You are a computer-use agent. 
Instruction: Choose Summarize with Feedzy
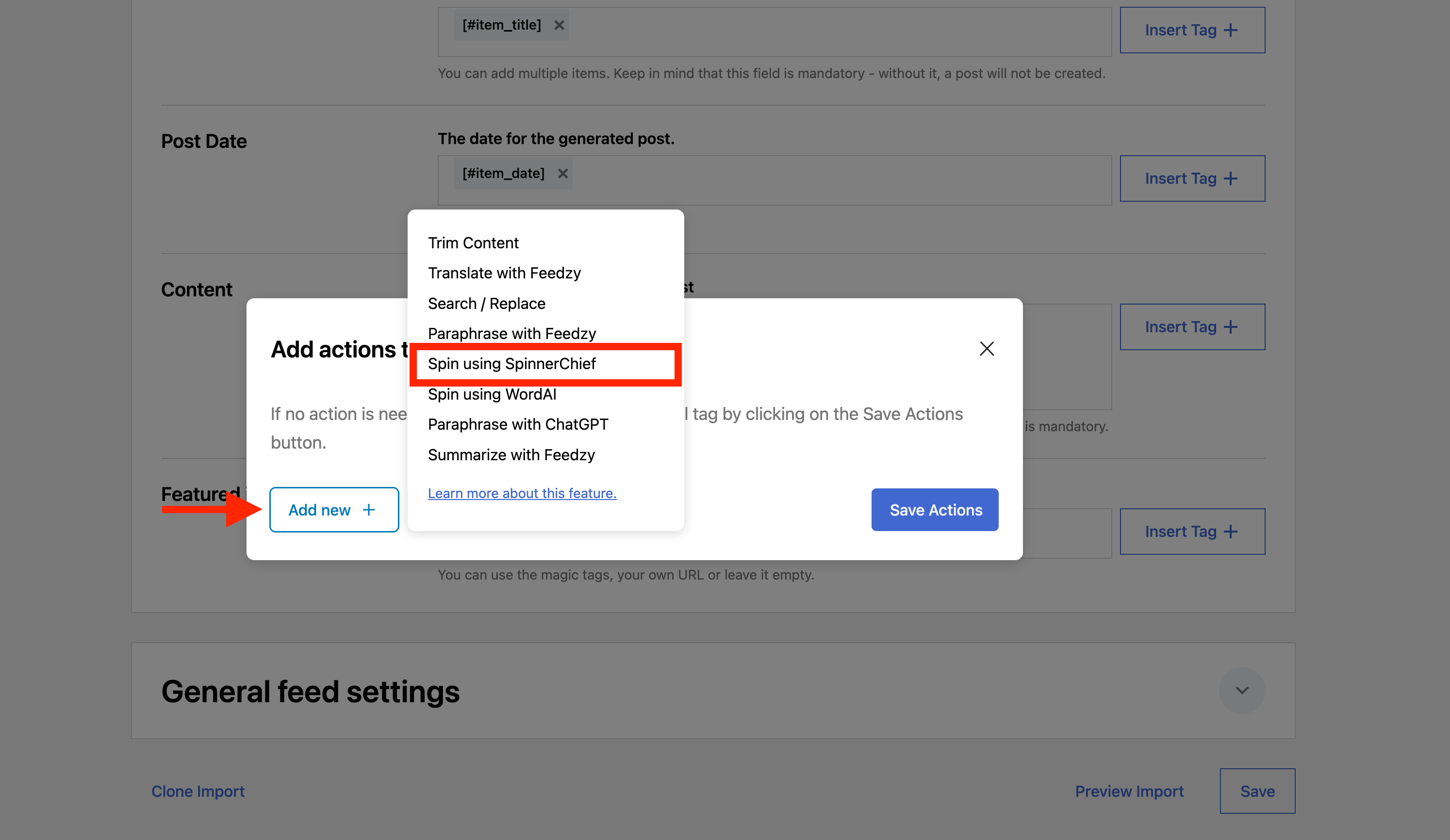511,455
